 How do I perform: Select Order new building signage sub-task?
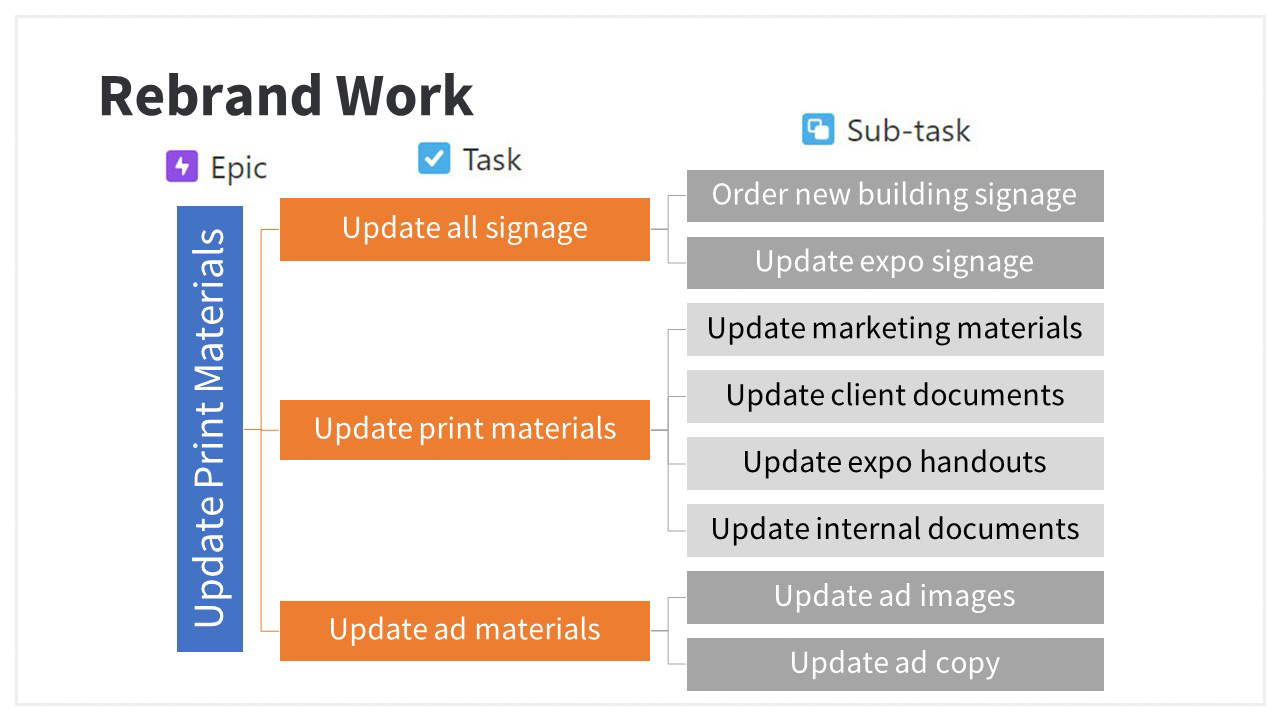[x=895, y=196]
